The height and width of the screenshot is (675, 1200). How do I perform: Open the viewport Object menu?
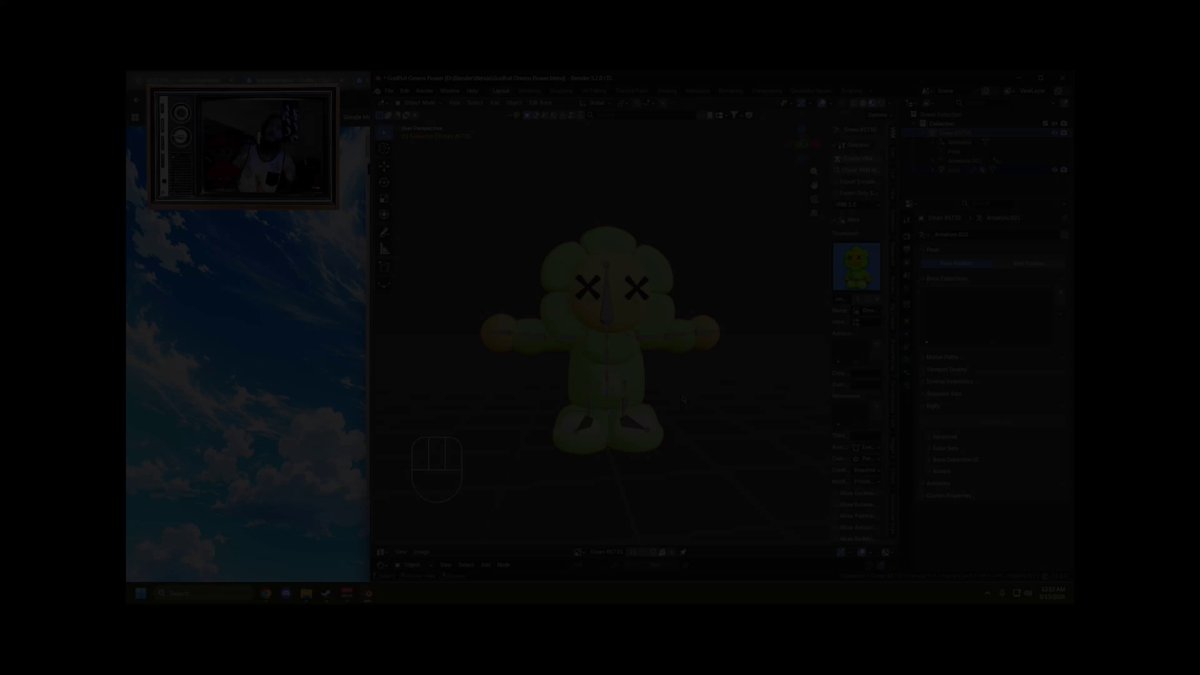(513, 102)
